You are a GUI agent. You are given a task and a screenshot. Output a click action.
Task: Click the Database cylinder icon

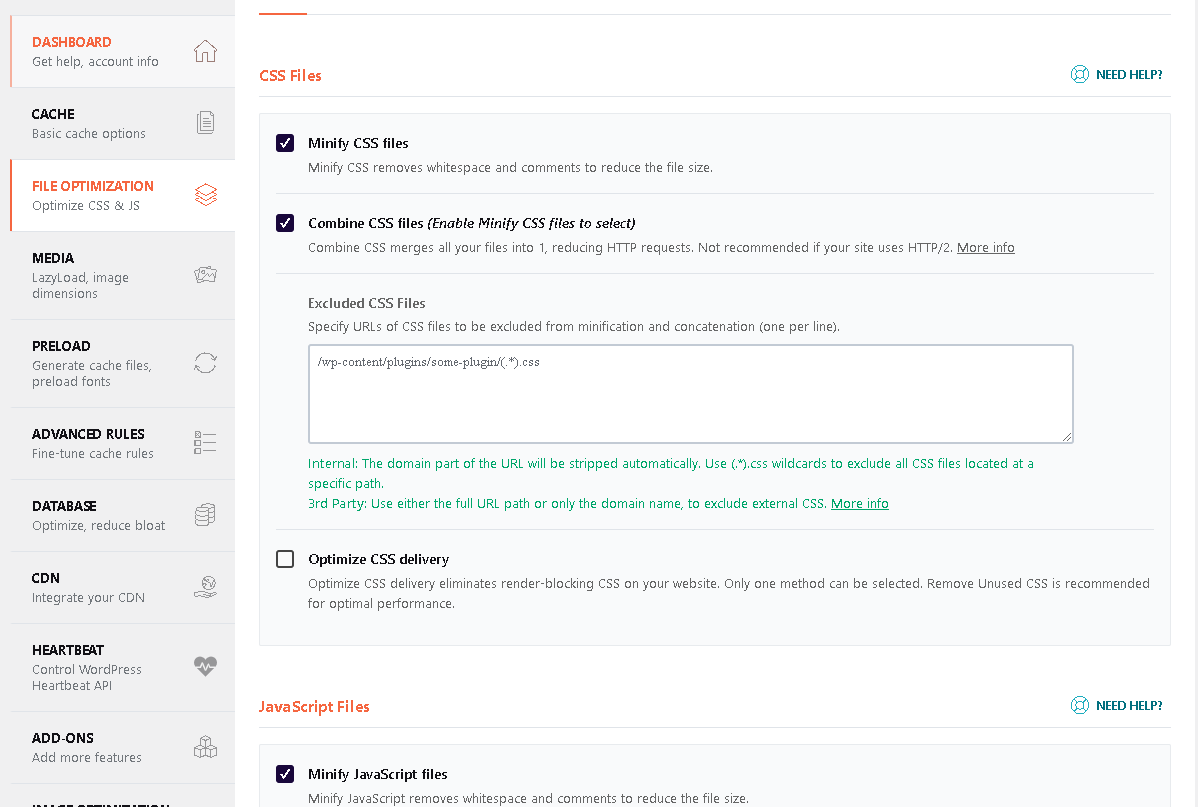tap(205, 515)
